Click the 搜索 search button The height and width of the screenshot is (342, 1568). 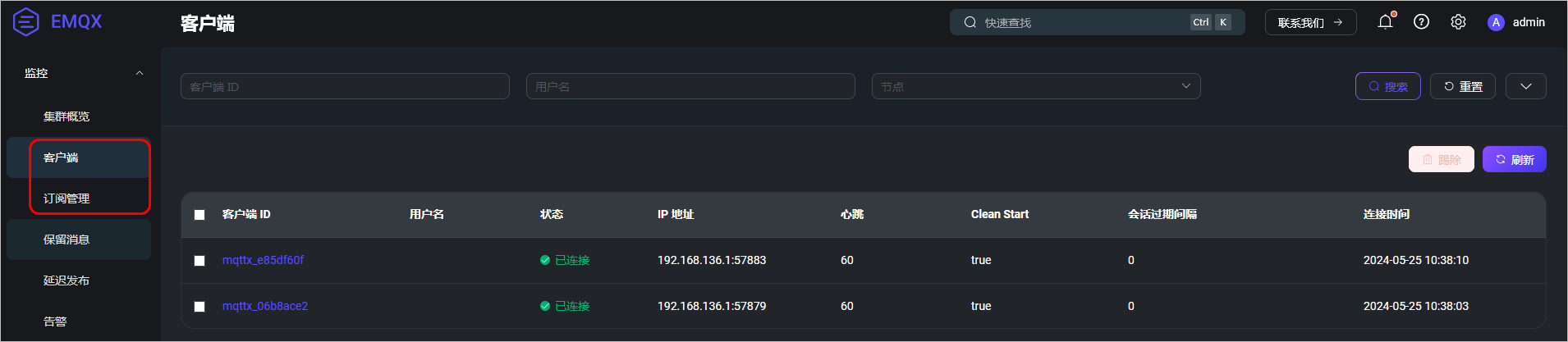1388,86
